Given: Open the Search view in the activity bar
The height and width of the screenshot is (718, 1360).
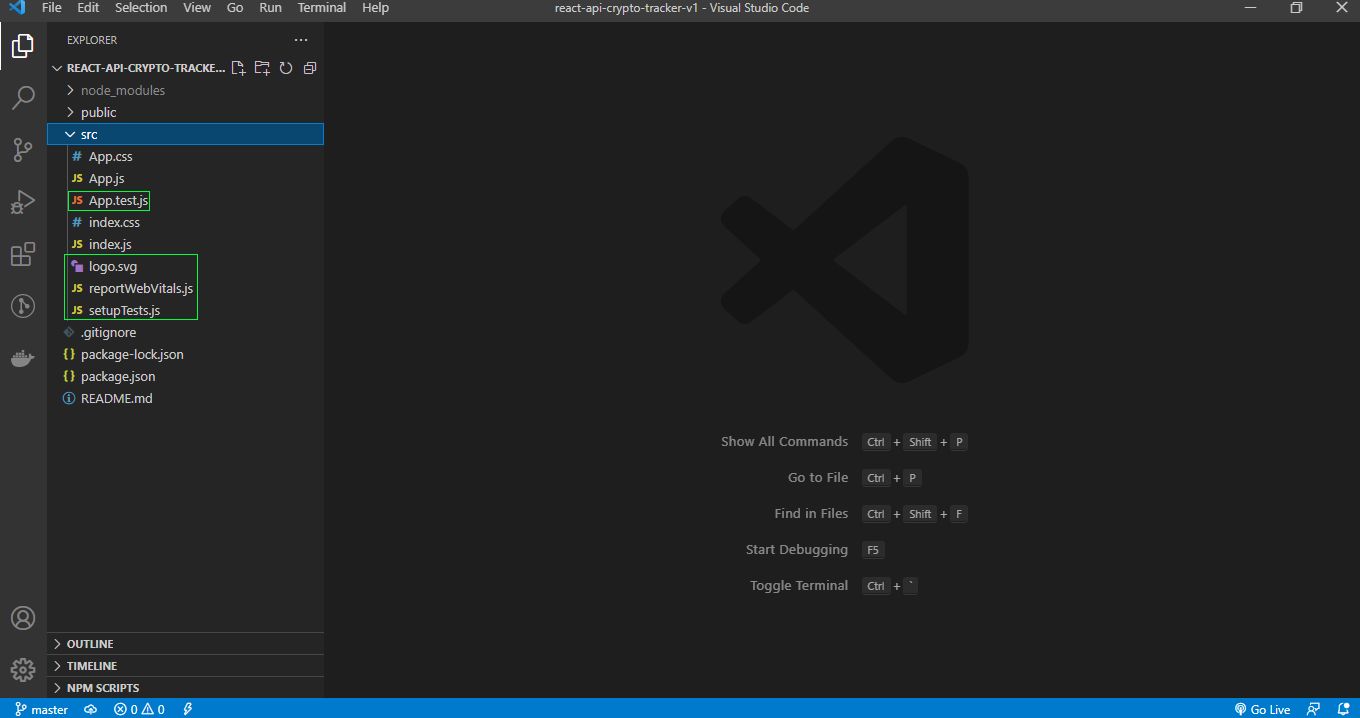Looking at the screenshot, I should coord(22,97).
